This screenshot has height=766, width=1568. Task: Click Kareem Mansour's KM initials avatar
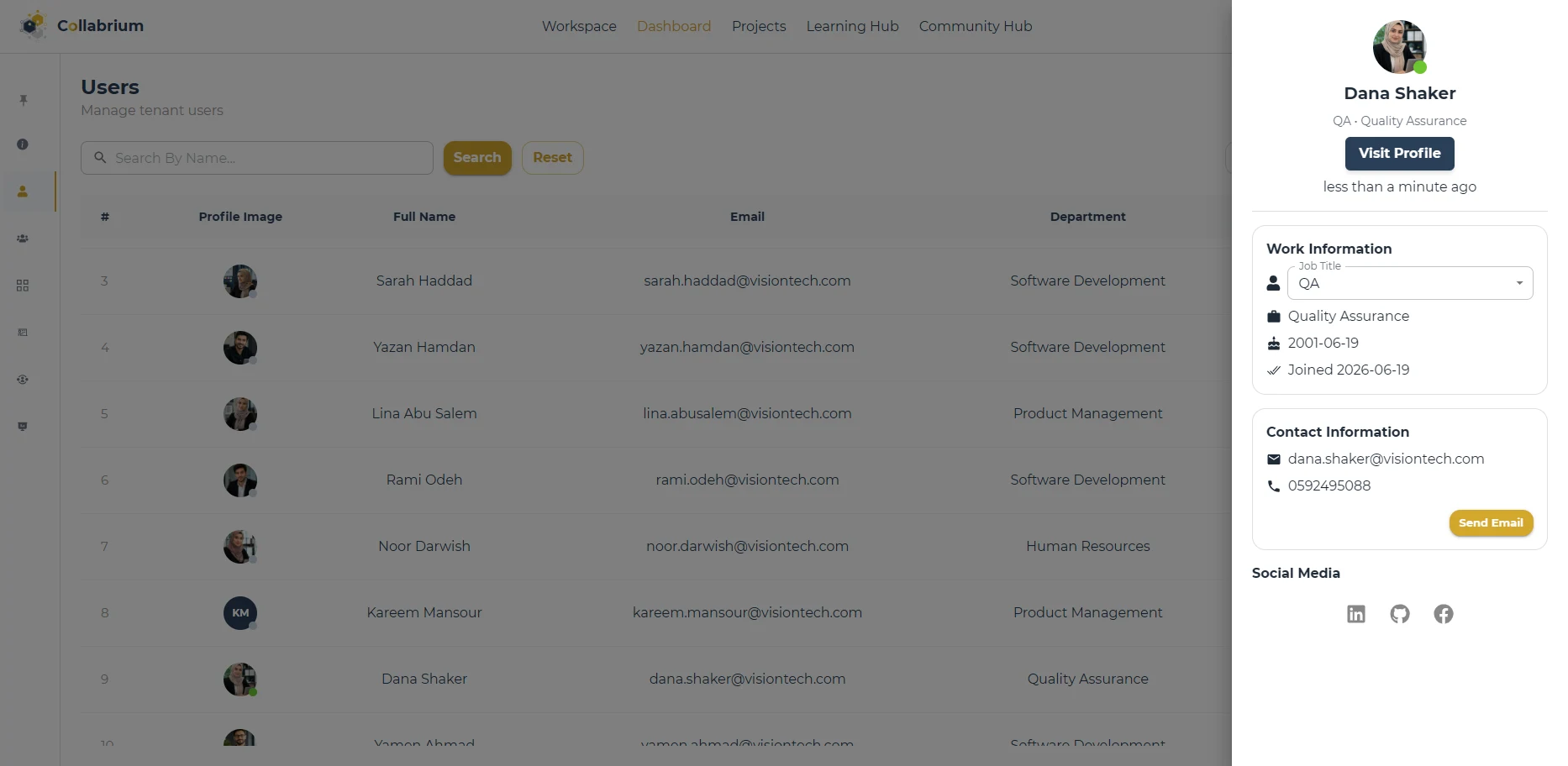click(240, 613)
